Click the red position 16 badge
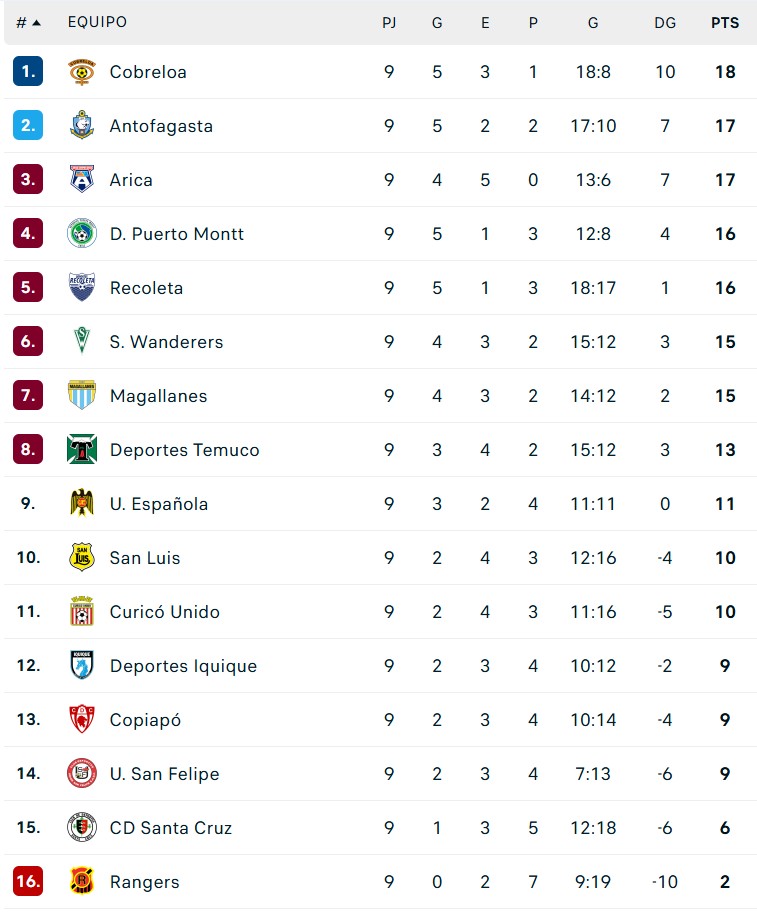The image size is (757, 916). coord(28,882)
